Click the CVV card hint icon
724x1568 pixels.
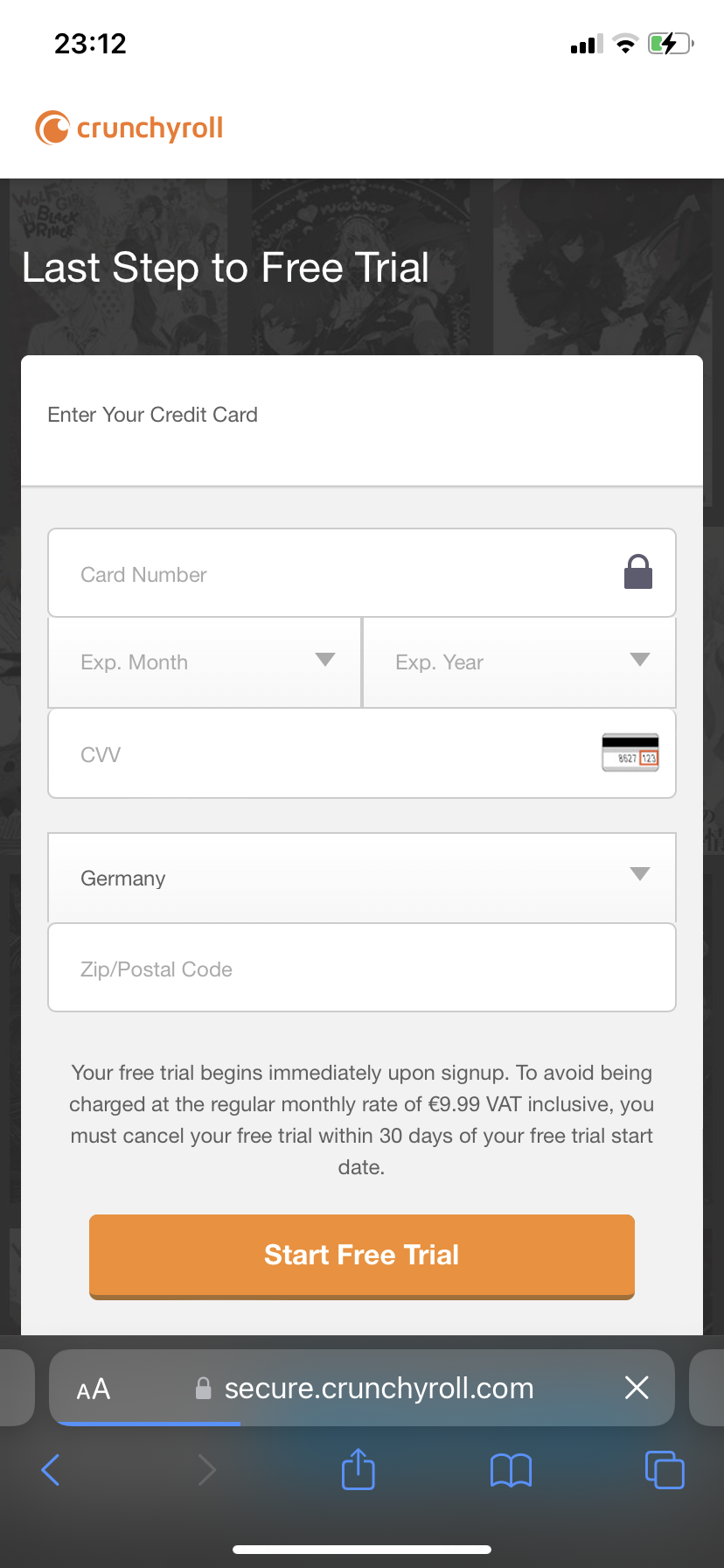click(630, 752)
